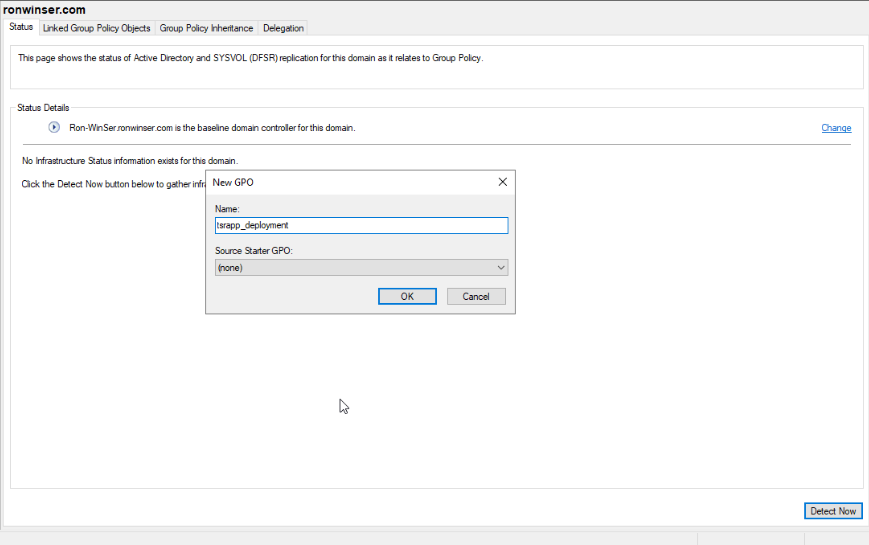Click the dropdown arrow beside (none)
The width and height of the screenshot is (869, 545).
point(500,268)
